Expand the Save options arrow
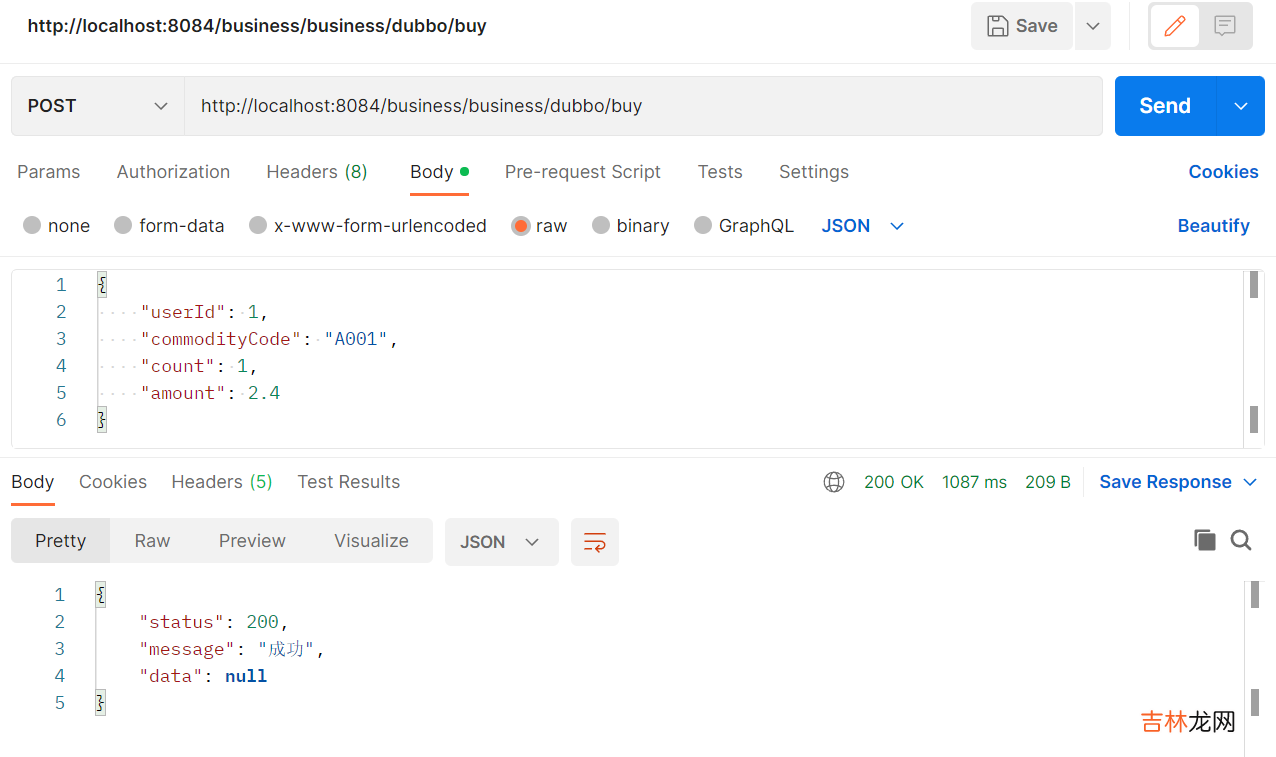The height and width of the screenshot is (757, 1276). (1093, 26)
